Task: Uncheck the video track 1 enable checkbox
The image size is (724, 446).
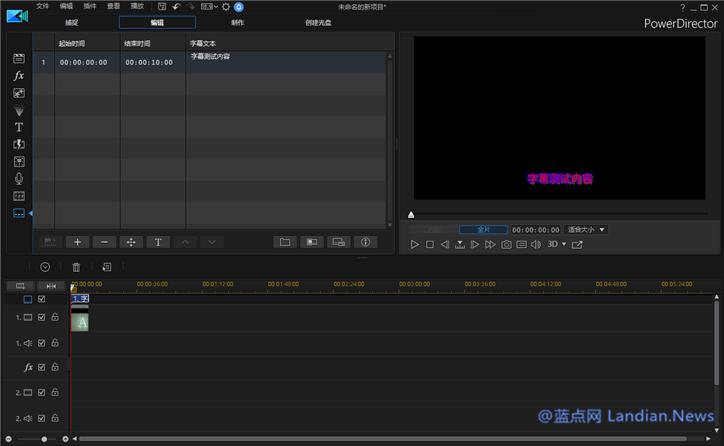Action: click(x=42, y=317)
